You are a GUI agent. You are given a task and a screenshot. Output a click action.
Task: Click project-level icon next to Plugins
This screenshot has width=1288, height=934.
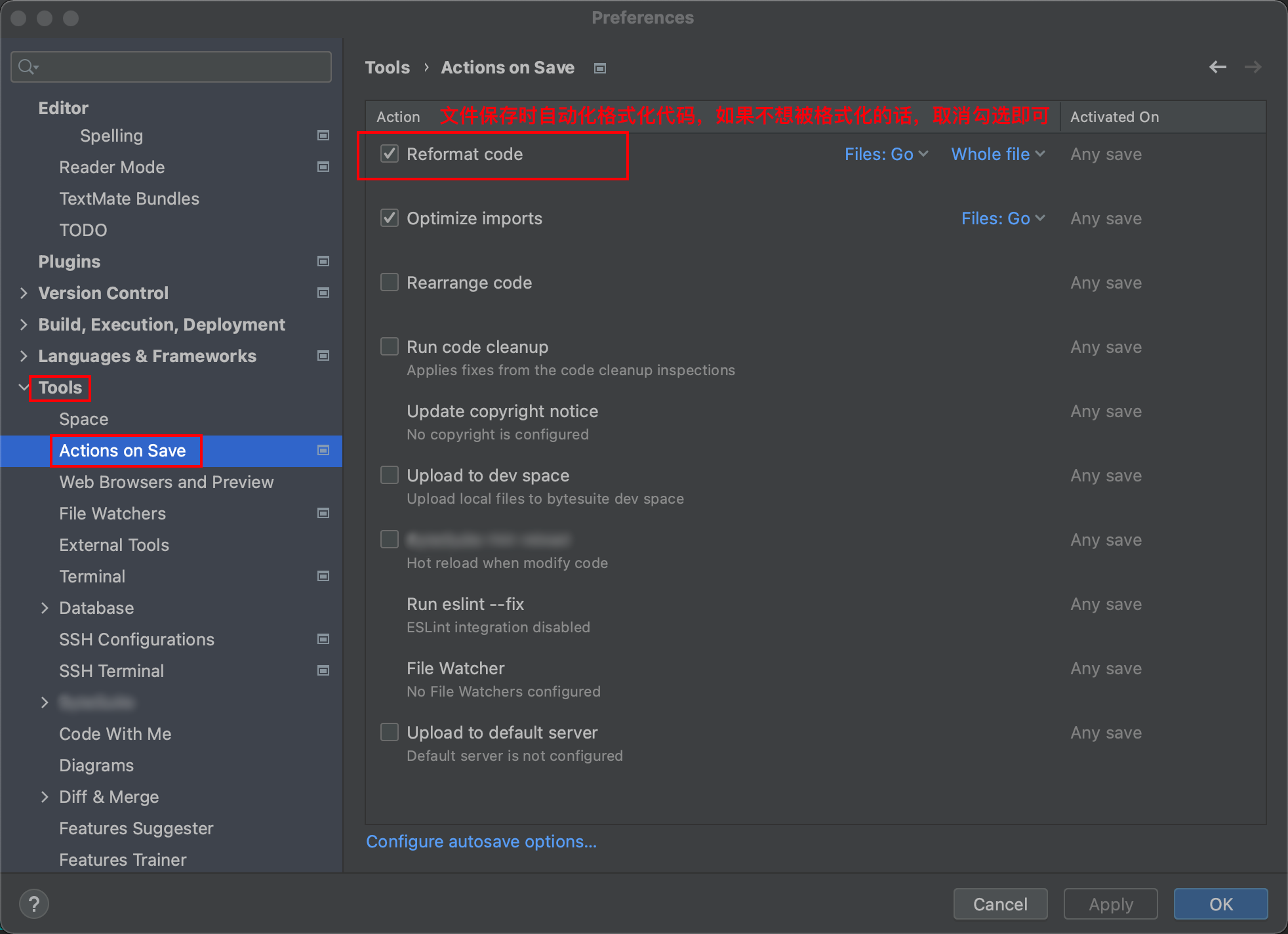(323, 261)
